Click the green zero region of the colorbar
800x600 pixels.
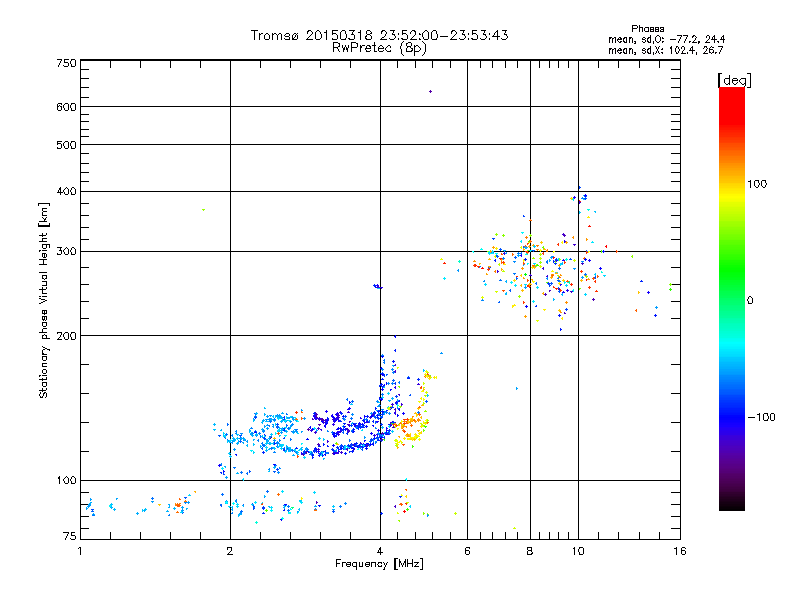(x=732, y=300)
